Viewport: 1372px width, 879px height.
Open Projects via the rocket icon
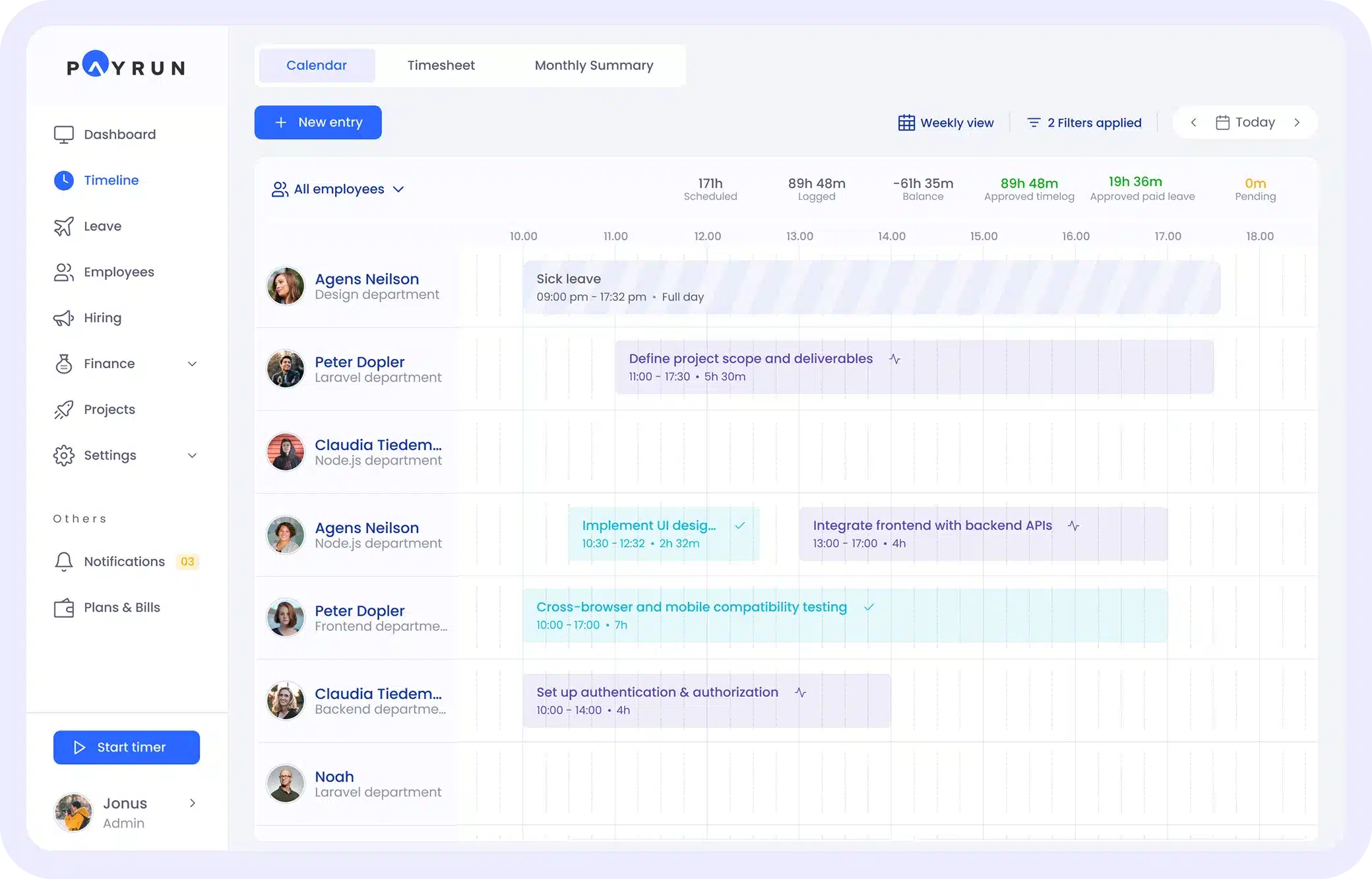tap(63, 409)
